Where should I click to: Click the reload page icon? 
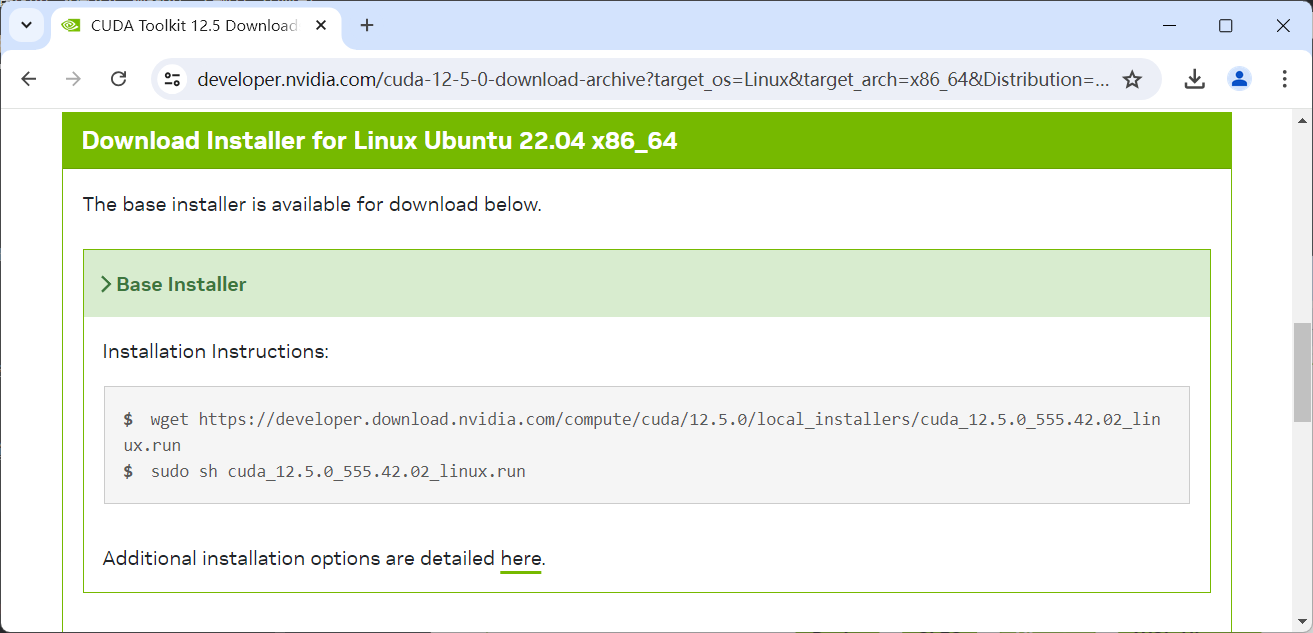tap(118, 78)
